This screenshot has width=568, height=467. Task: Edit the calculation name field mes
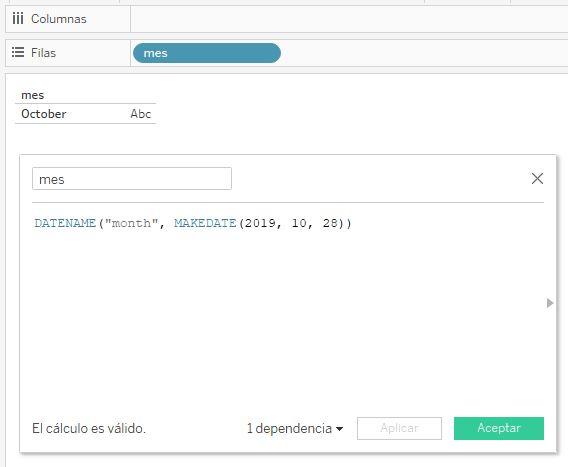pyautogui.click(x=132, y=179)
